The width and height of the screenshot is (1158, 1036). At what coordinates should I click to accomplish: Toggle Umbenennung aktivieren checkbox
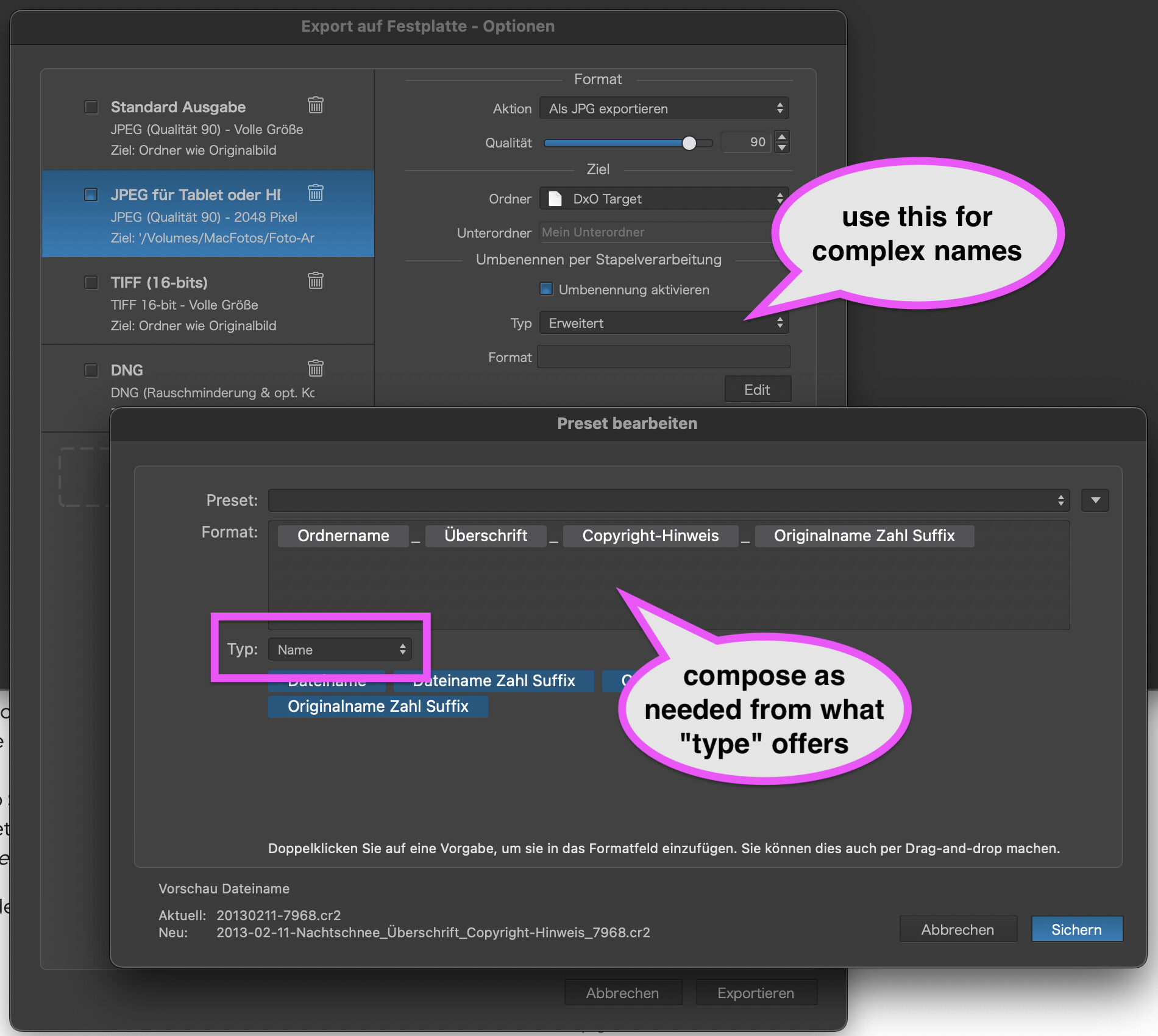pos(546,289)
